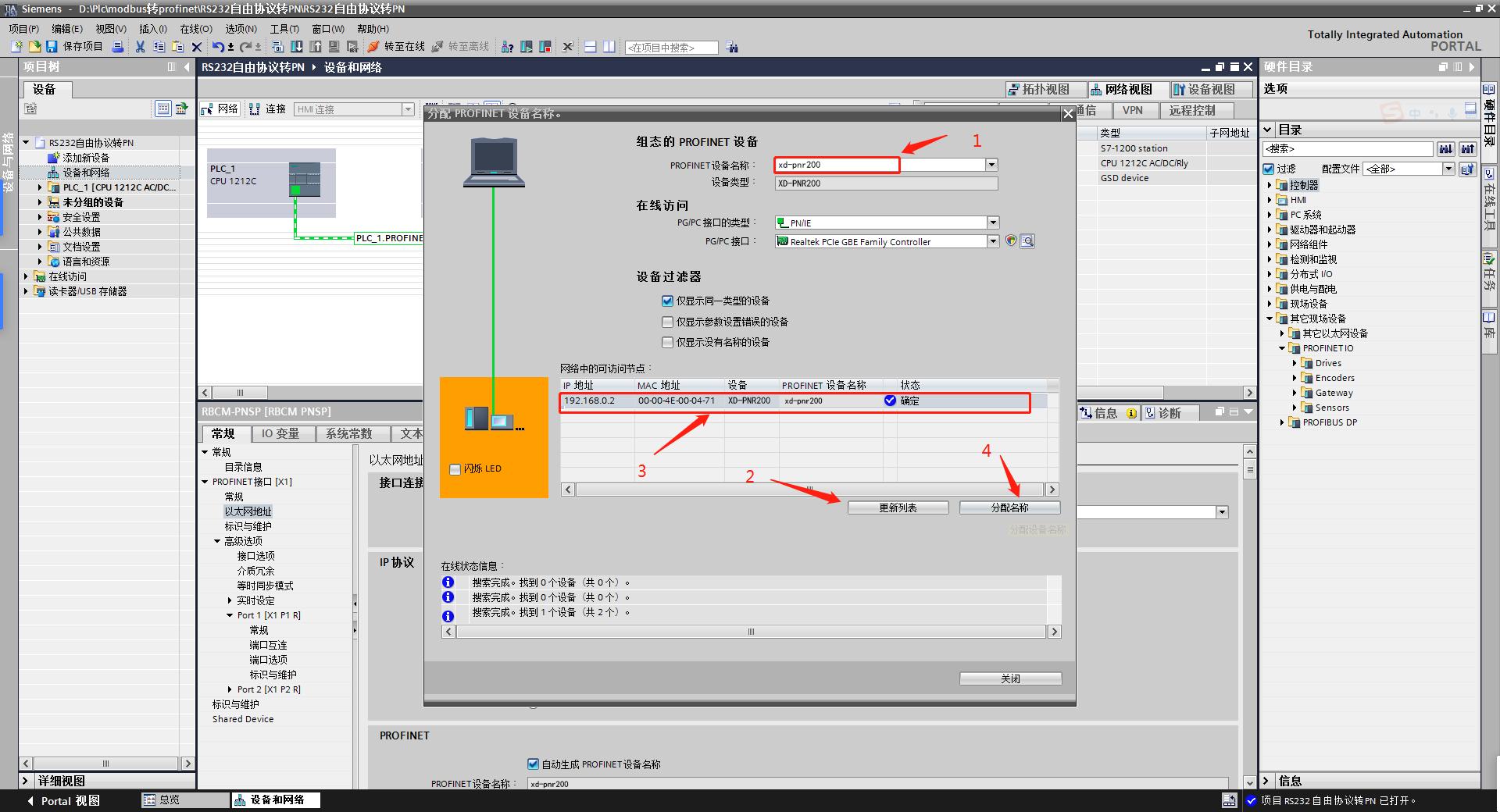The height and width of the screenshot is (812, 1500).
Task: Click the split editor vertically icon
Action: click(x=609, y=47)
